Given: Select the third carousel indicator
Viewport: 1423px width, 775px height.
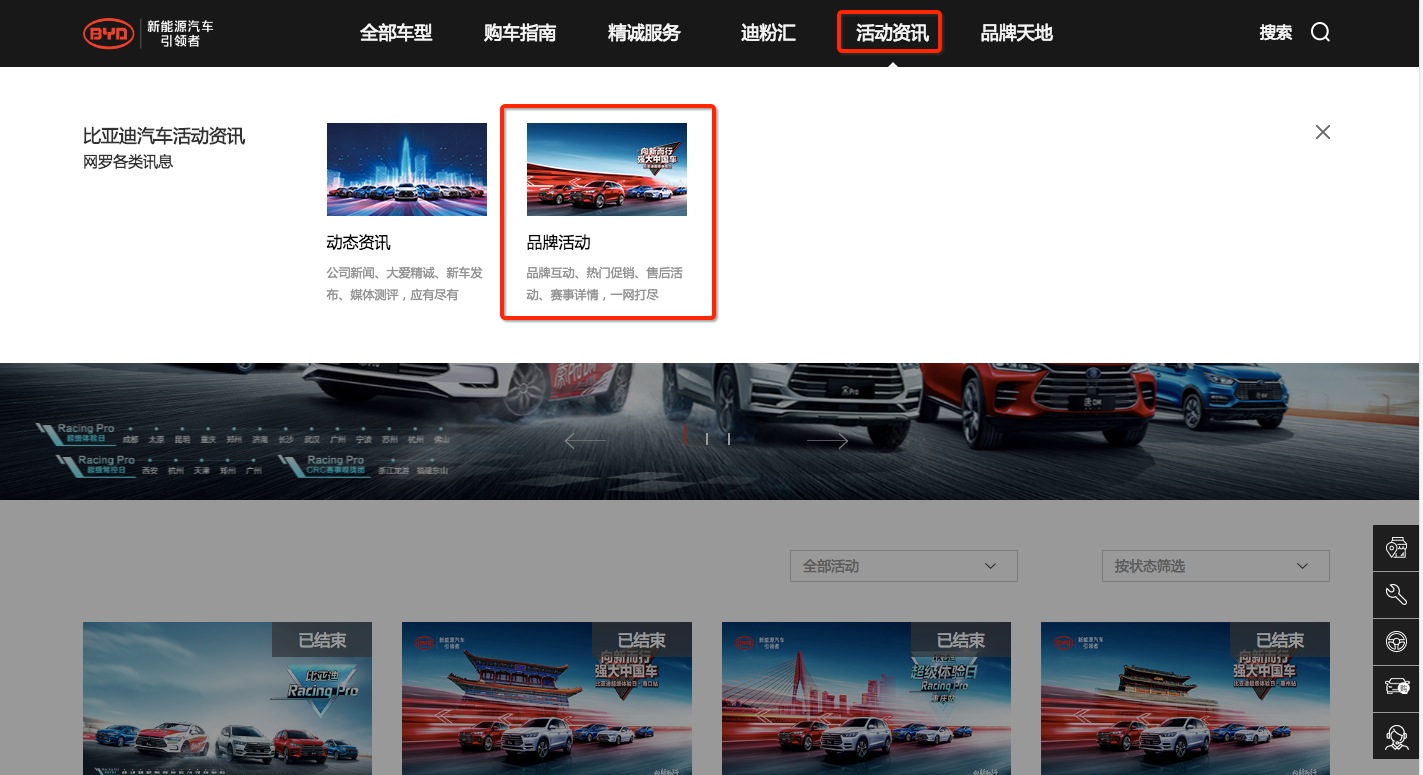Looking at the screenshot, I should click(x=729, y=439).
